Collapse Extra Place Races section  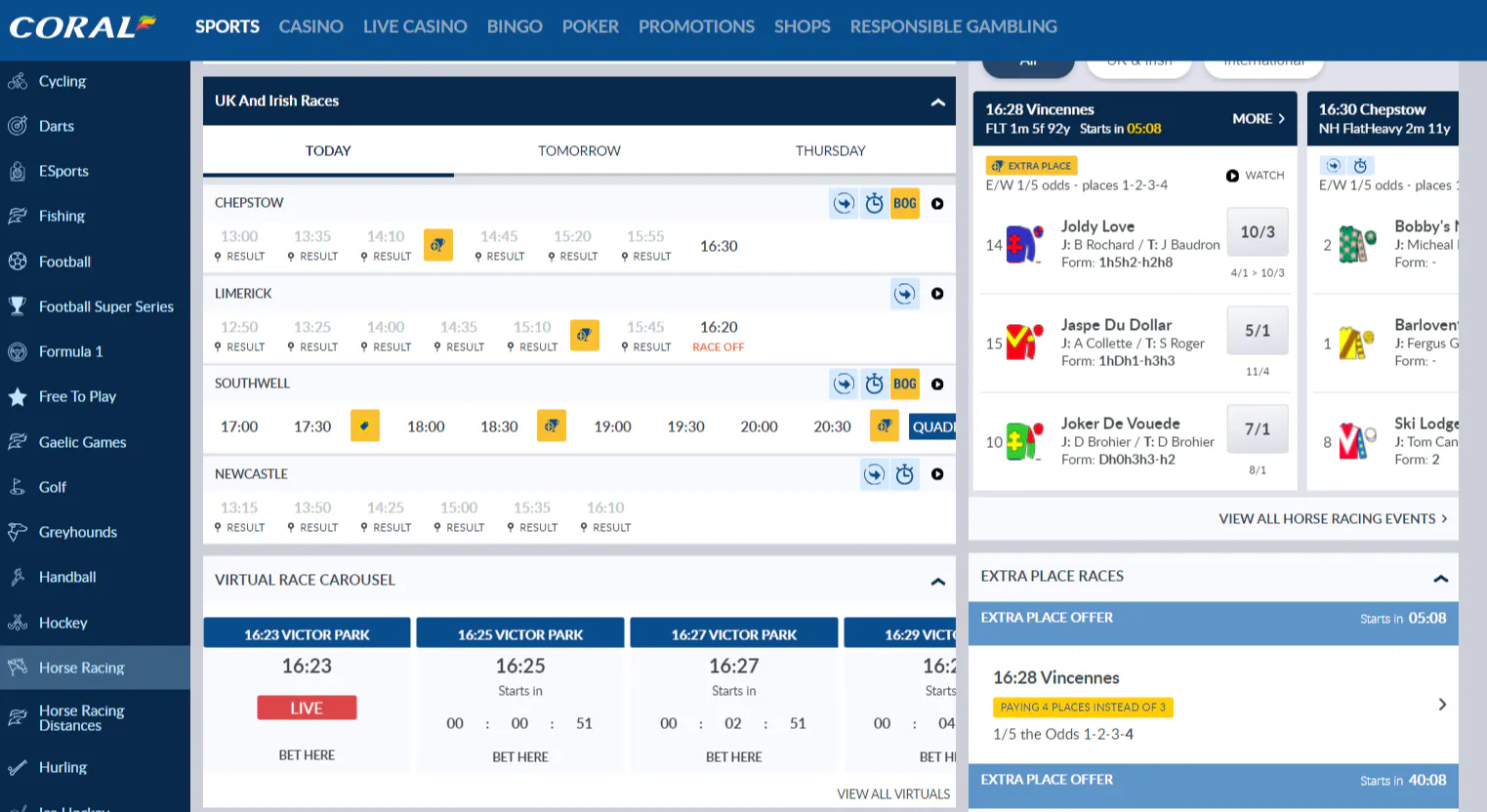1440,578
